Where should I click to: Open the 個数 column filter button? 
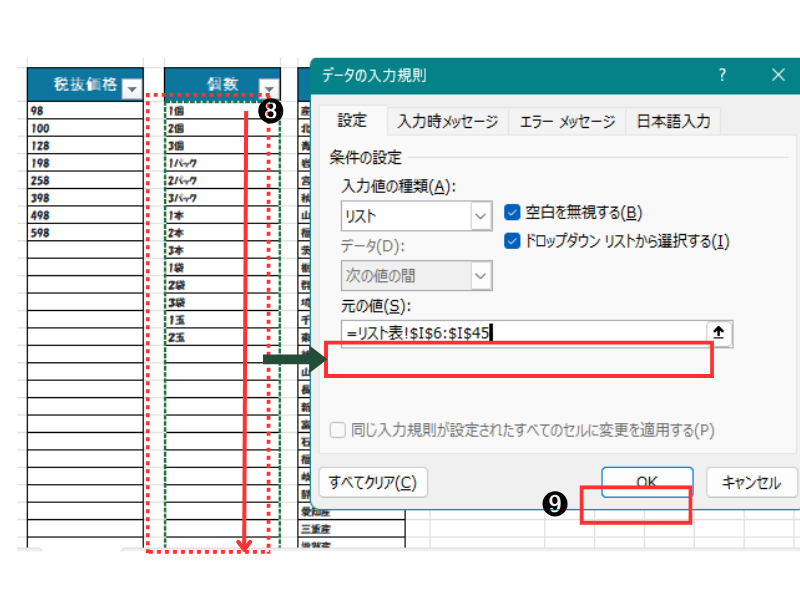(x=268, y=87)
